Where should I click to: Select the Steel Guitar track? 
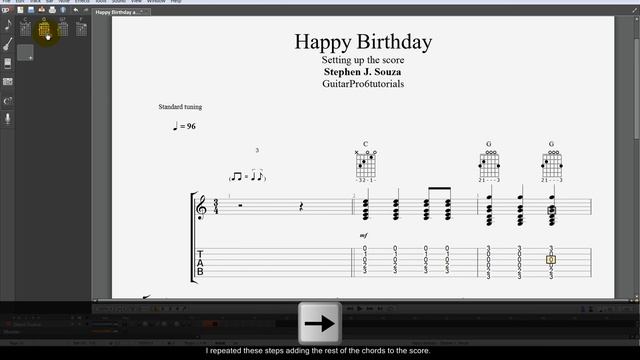27,324
